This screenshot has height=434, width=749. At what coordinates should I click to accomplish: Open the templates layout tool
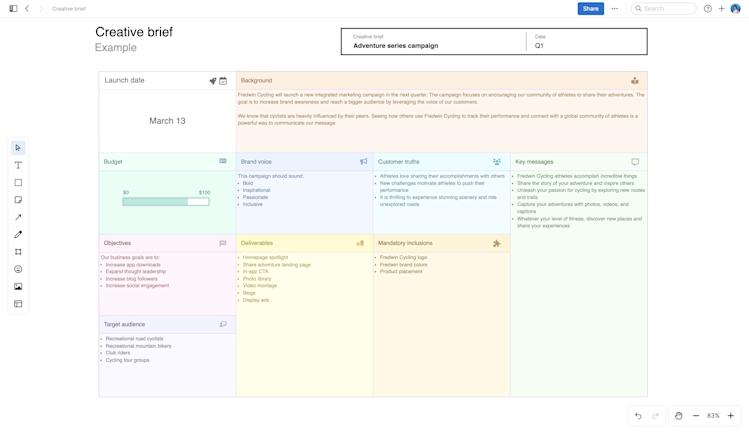[18, 304]
